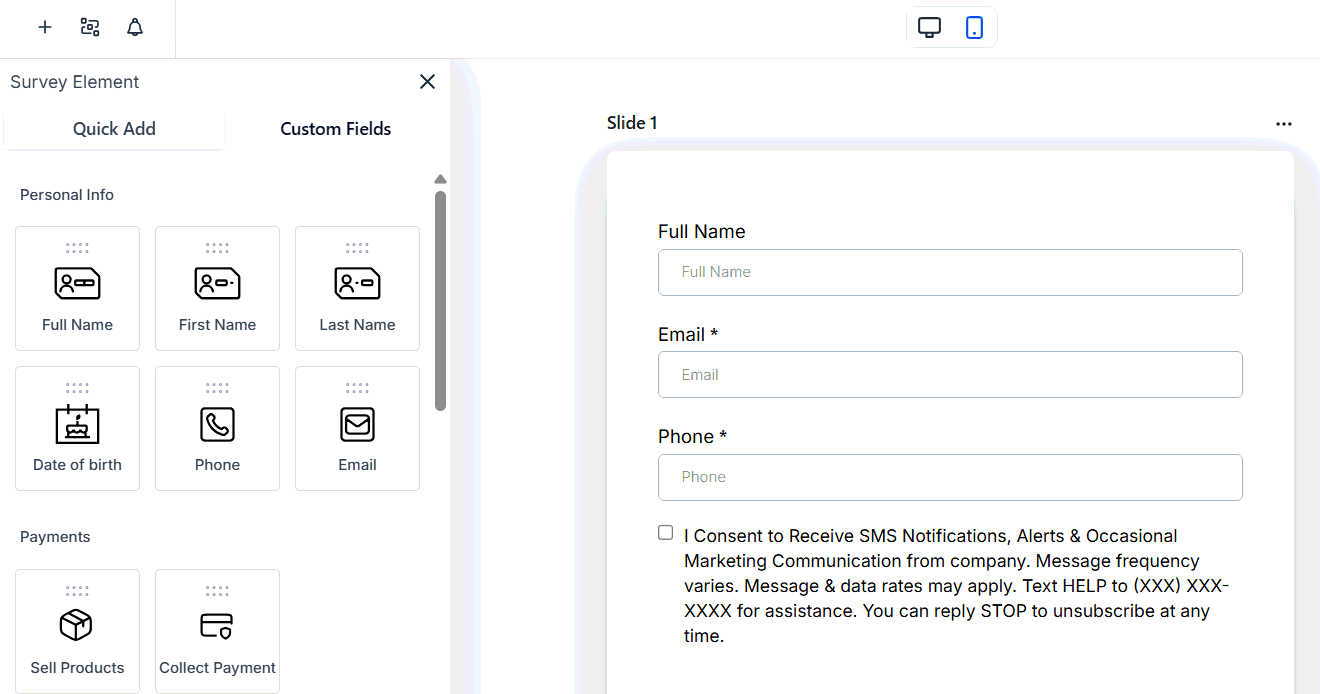Click the panel scrollbar thumb
The height and width of the screenshot is (694, 1320).
(440, 300)
